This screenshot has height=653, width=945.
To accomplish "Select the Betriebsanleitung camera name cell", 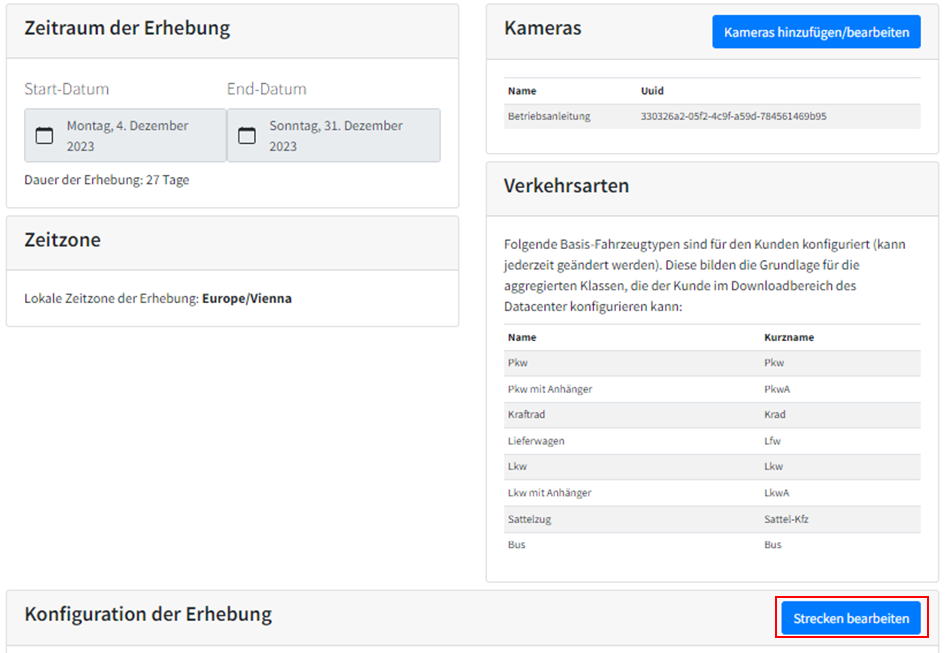I will (549, 116).
